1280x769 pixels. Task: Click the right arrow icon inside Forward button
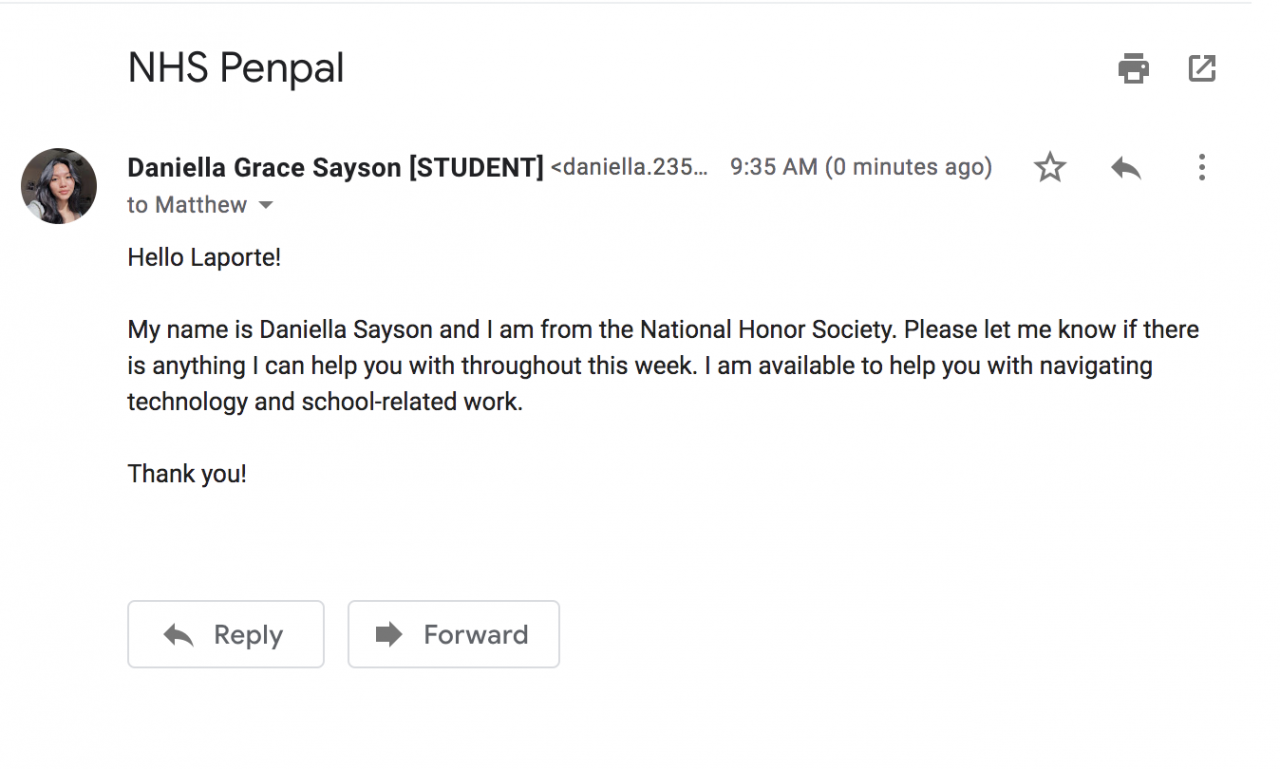tap(389, 634)
